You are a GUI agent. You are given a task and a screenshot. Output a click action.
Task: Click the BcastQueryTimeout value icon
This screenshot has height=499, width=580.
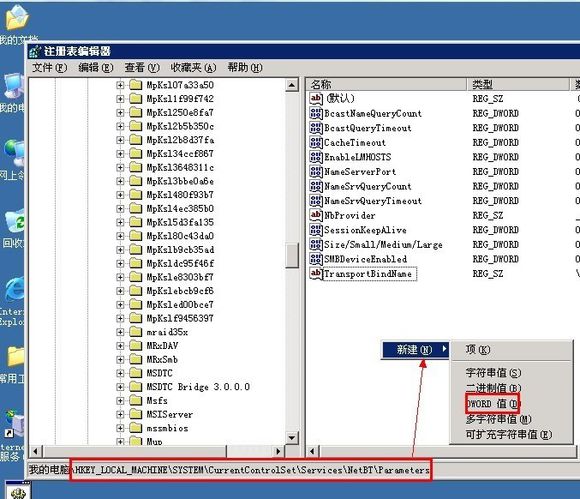316,128
